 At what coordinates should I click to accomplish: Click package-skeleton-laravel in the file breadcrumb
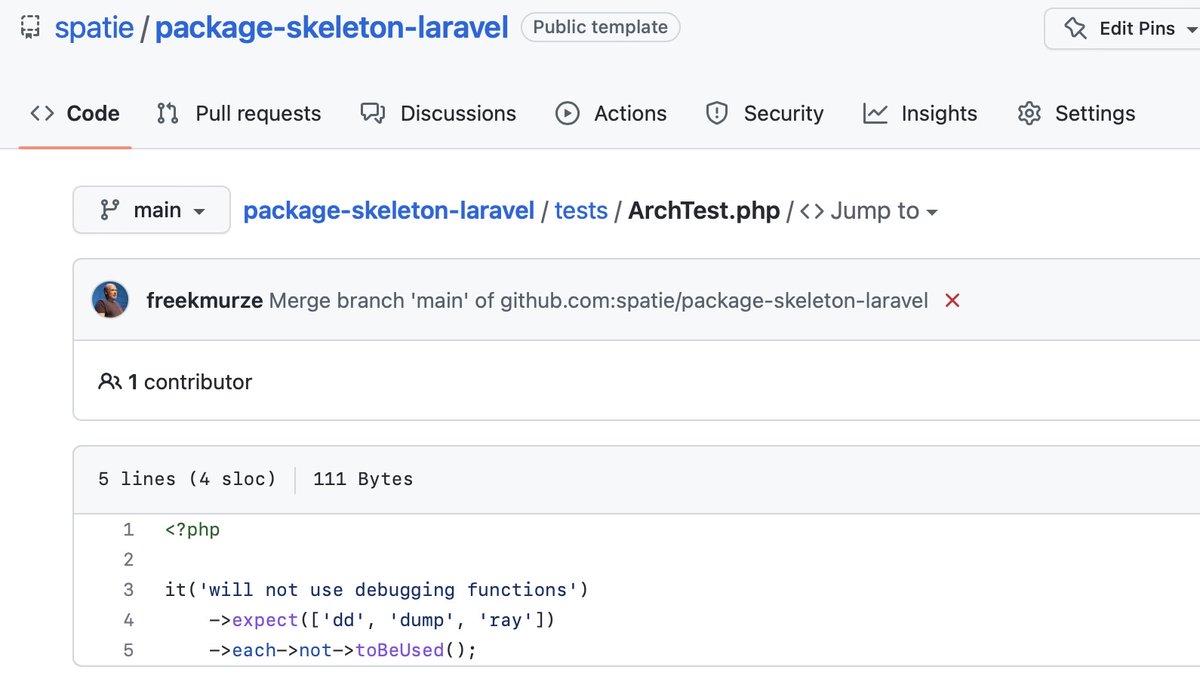(389, 210)
